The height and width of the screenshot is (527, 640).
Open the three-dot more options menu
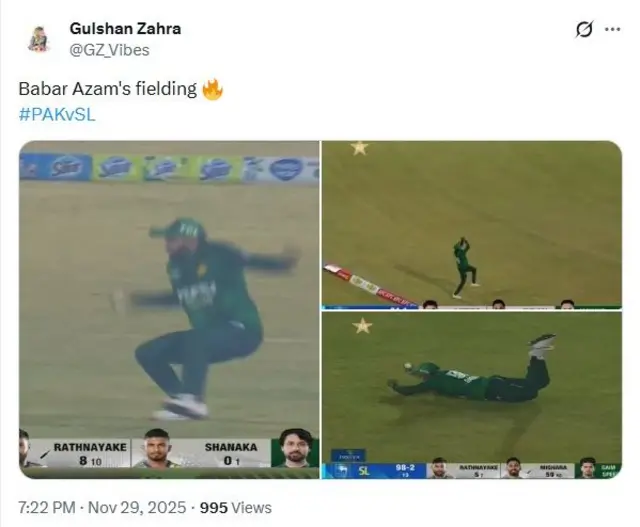pos(613,29)
